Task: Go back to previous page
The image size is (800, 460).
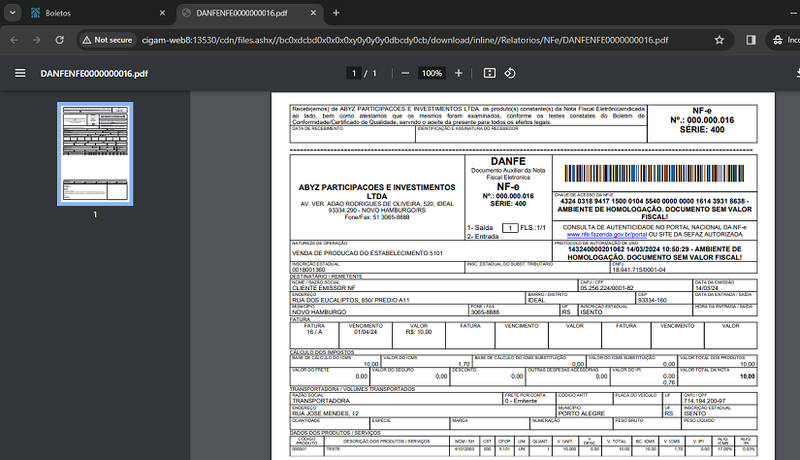Action: (x=14, y=40)
